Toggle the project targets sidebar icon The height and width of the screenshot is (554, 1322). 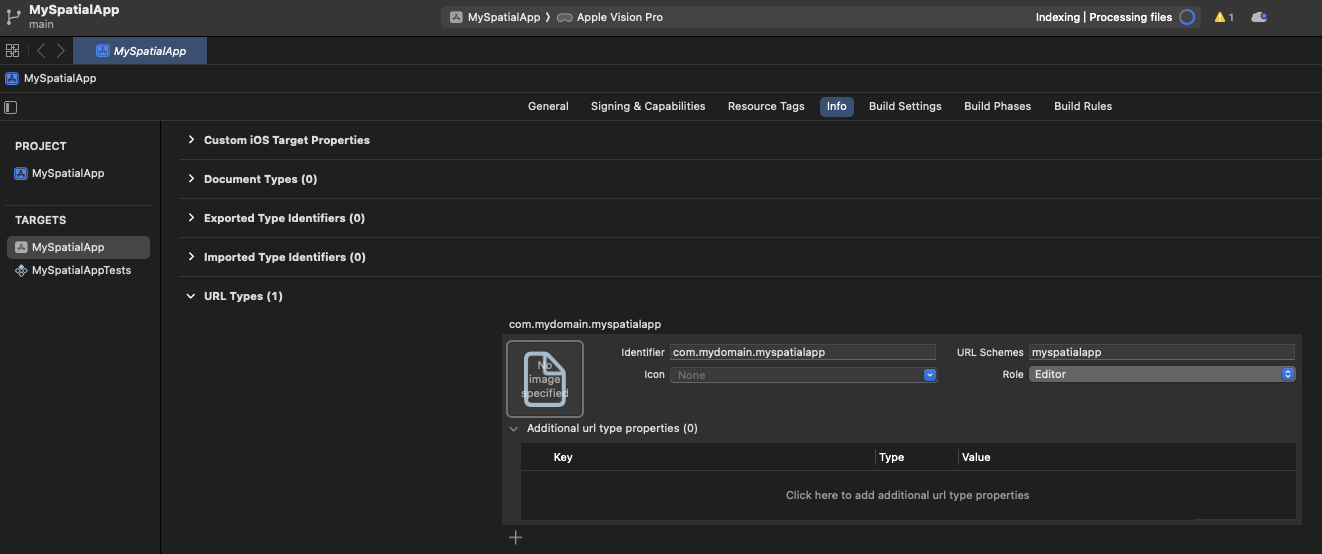pos(11,107)
